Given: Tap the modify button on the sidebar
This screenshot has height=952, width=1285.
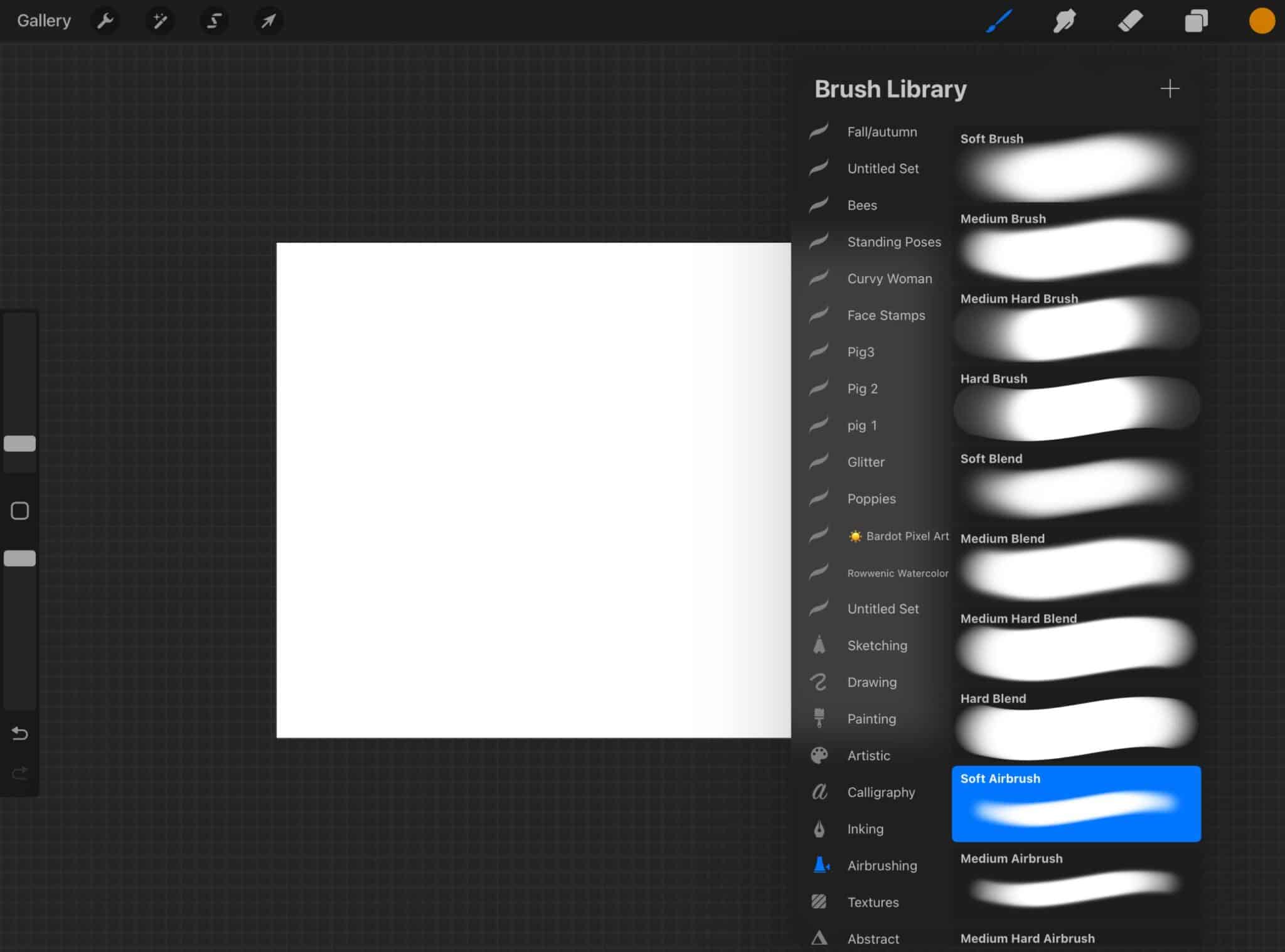Looking at the screenshot, I should click(x=19, y=510).
